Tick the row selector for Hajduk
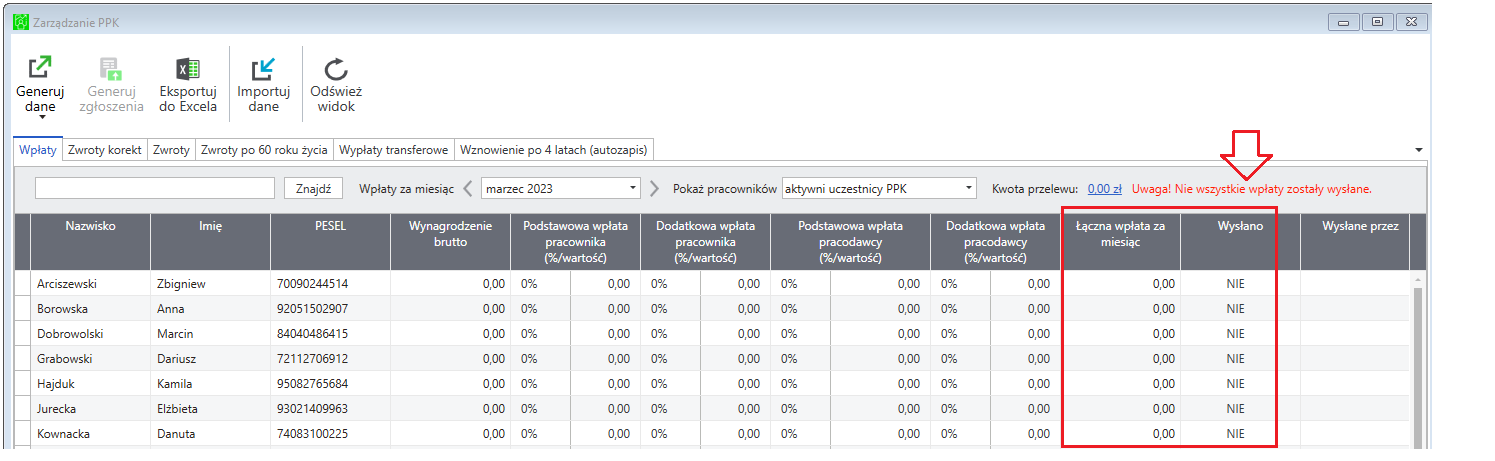This screenshot has height=461, width=1495. [22, 384]
